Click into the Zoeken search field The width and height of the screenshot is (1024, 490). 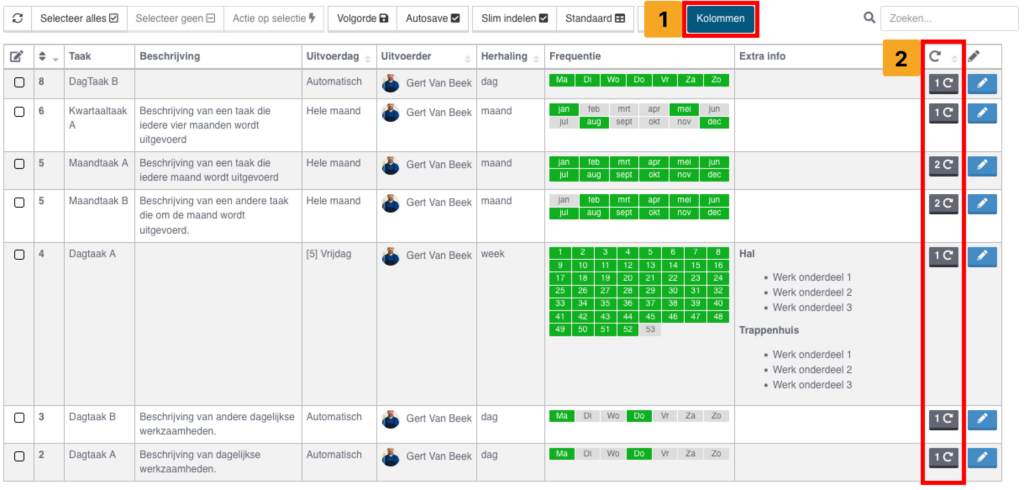tap(948, 18)
